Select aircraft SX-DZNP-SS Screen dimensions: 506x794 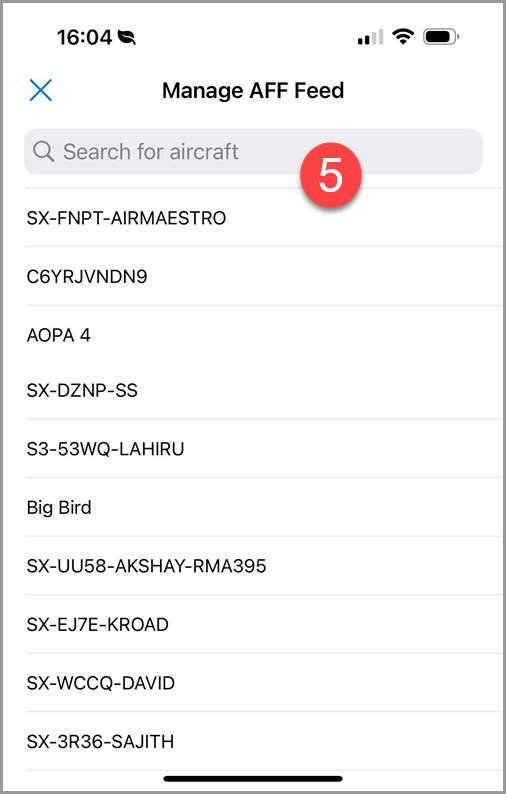point(264,390)
